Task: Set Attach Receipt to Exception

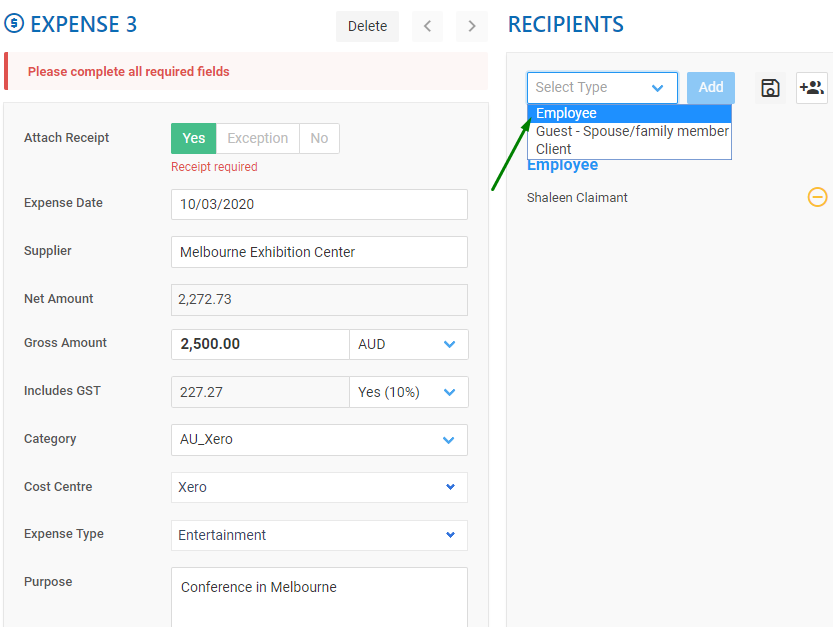Action: (x=257, y=139)
